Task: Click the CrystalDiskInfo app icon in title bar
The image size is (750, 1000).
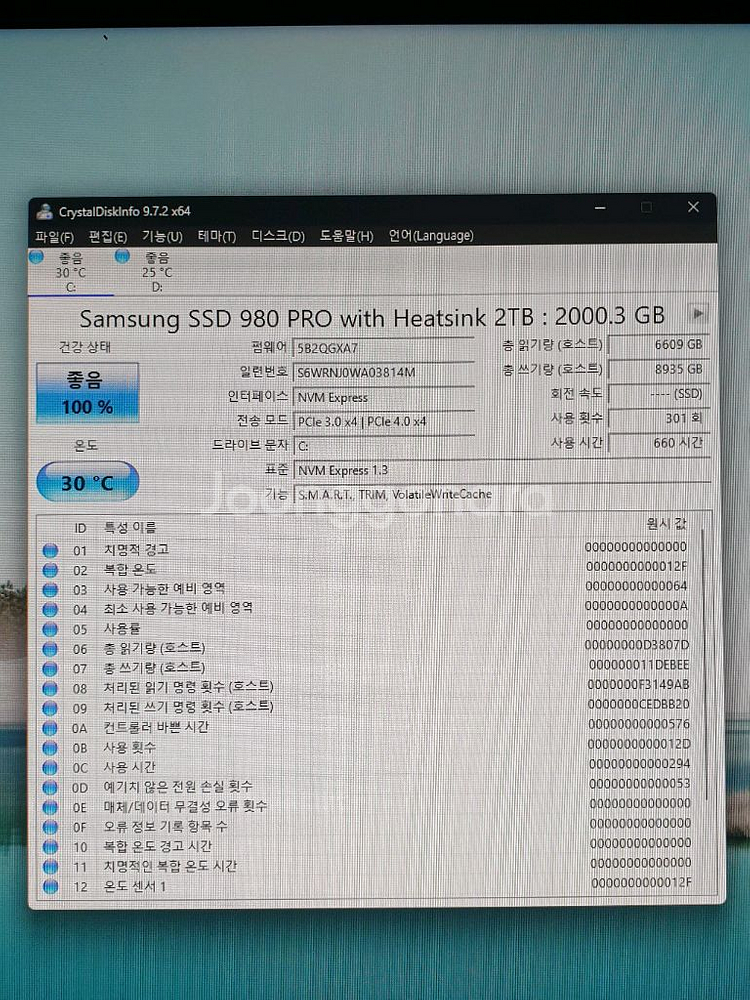Action: (44, 211)
